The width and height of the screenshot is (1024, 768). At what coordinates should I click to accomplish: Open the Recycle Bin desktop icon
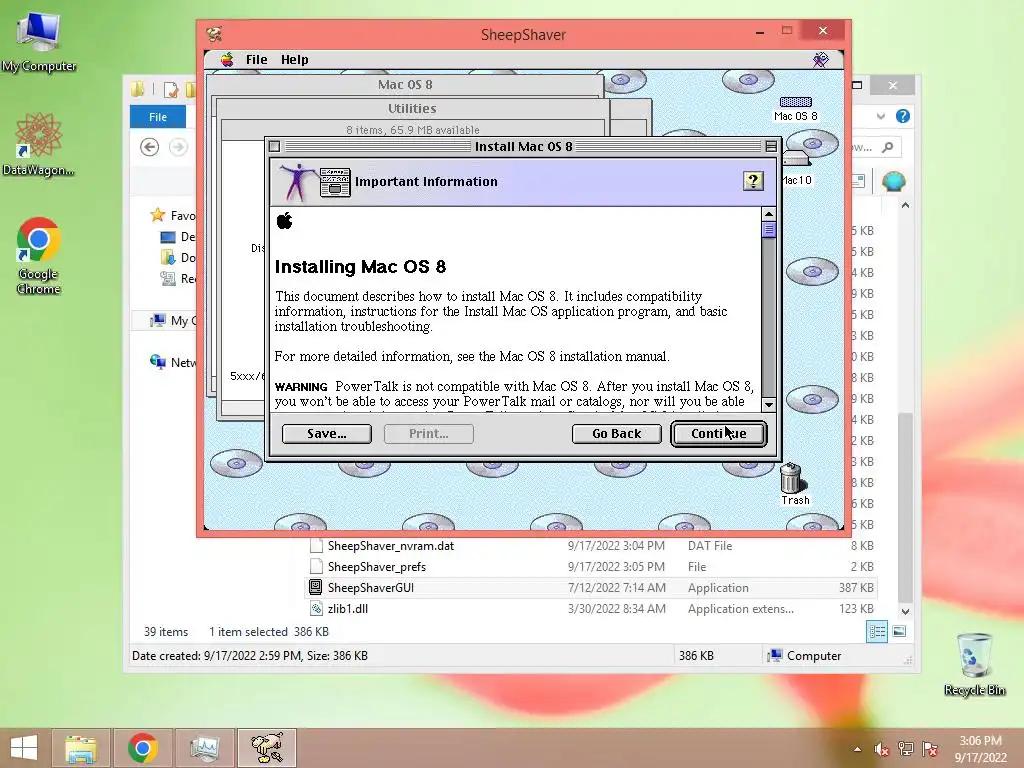point(974,664)
